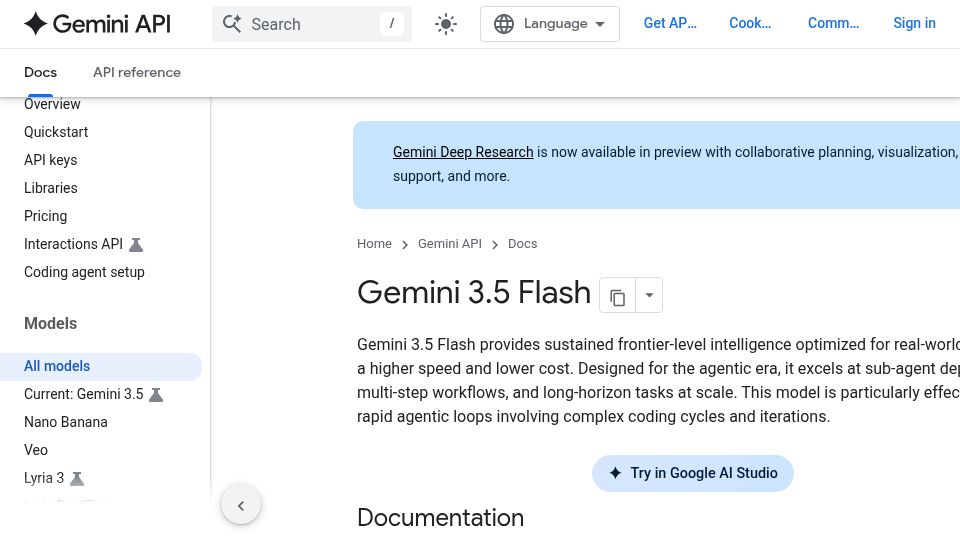Click the beaker icon beside Lyria 3
This screenshot has height=540, width=960.
77,479
